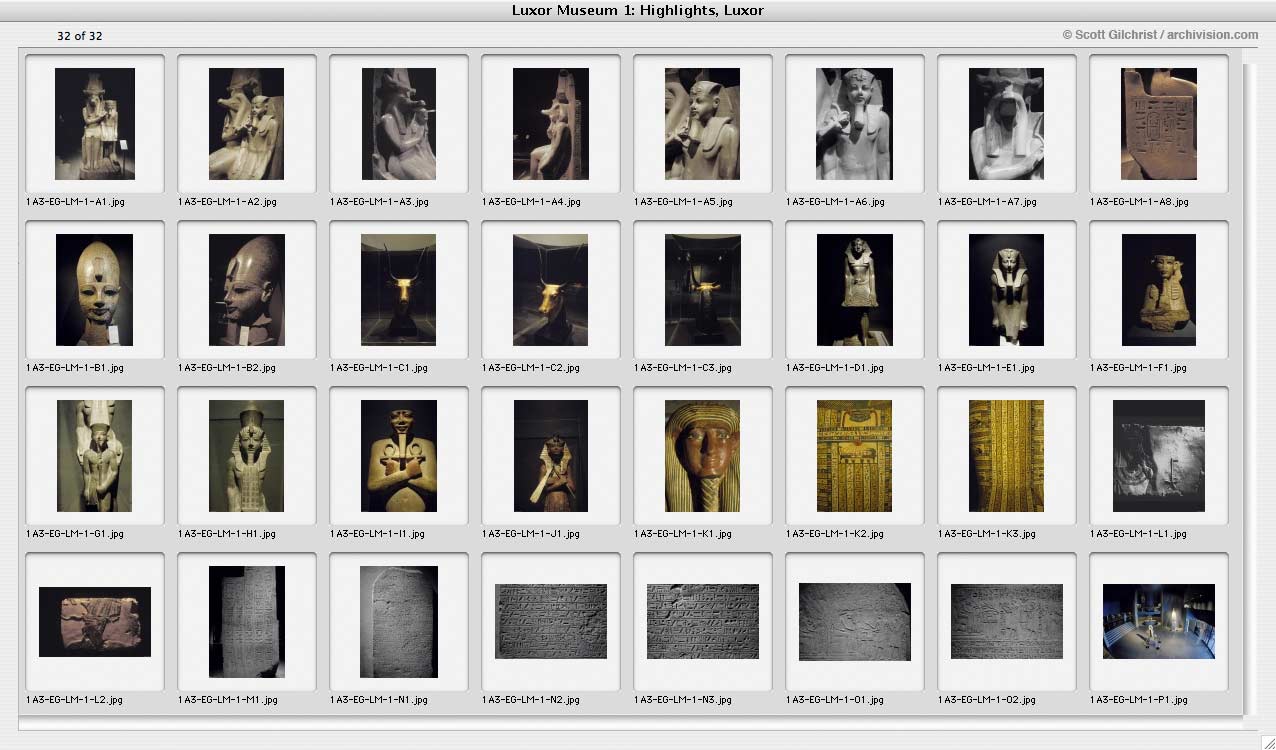Click filename label 1A3-EG-LM-1-N2.jpg
The width and height of the screenshot is (1276, 750).
531,700
